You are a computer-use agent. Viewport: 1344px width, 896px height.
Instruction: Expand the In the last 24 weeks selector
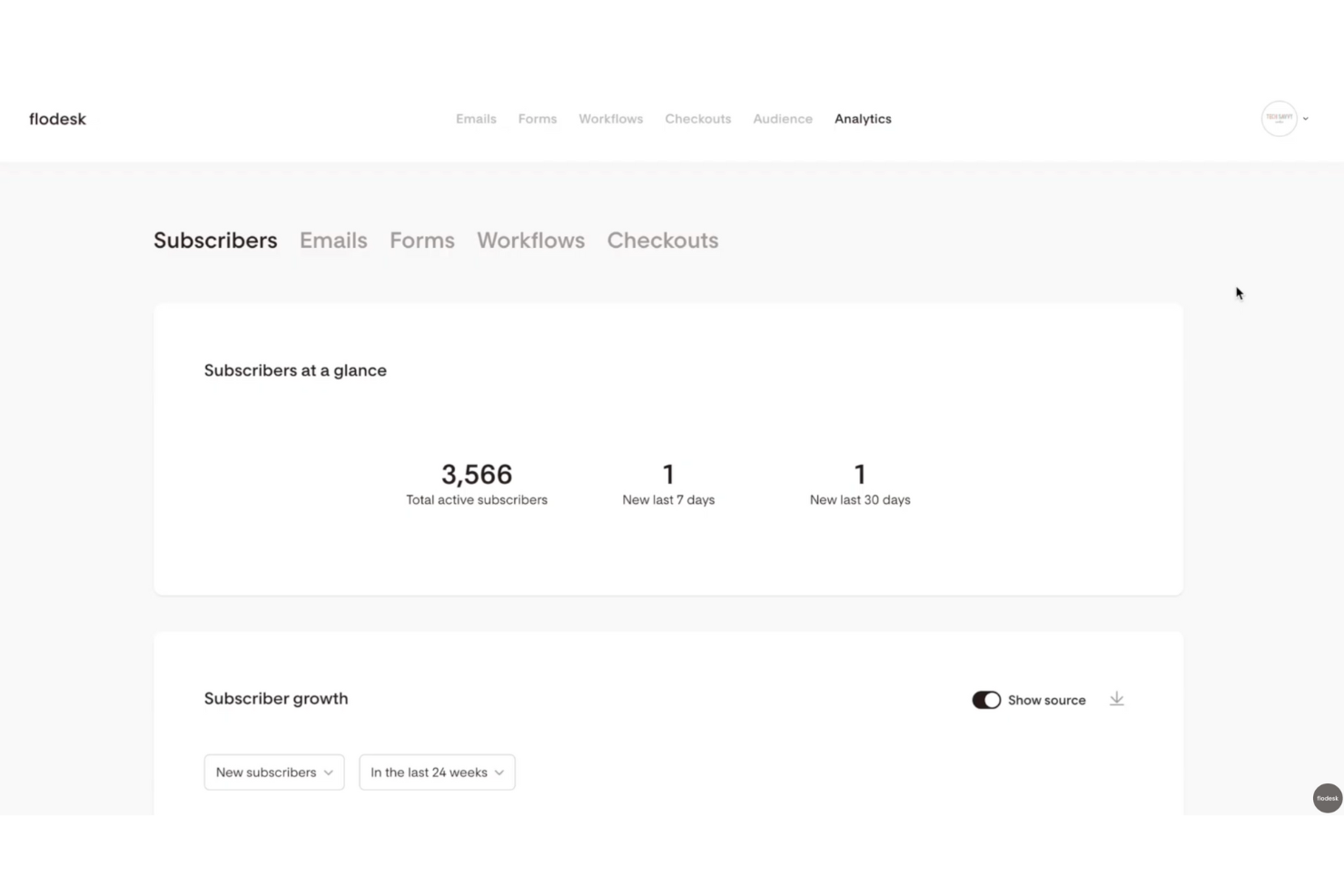point(437,772)
